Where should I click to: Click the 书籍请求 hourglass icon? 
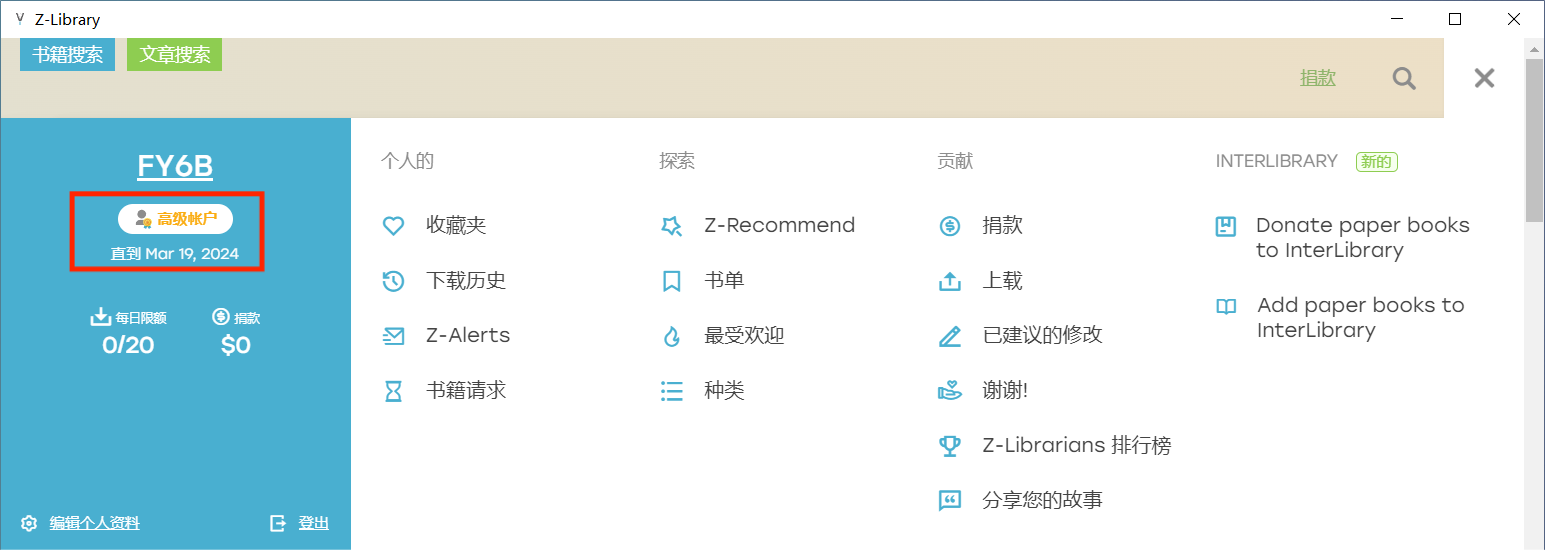click(x=394, y=391)
